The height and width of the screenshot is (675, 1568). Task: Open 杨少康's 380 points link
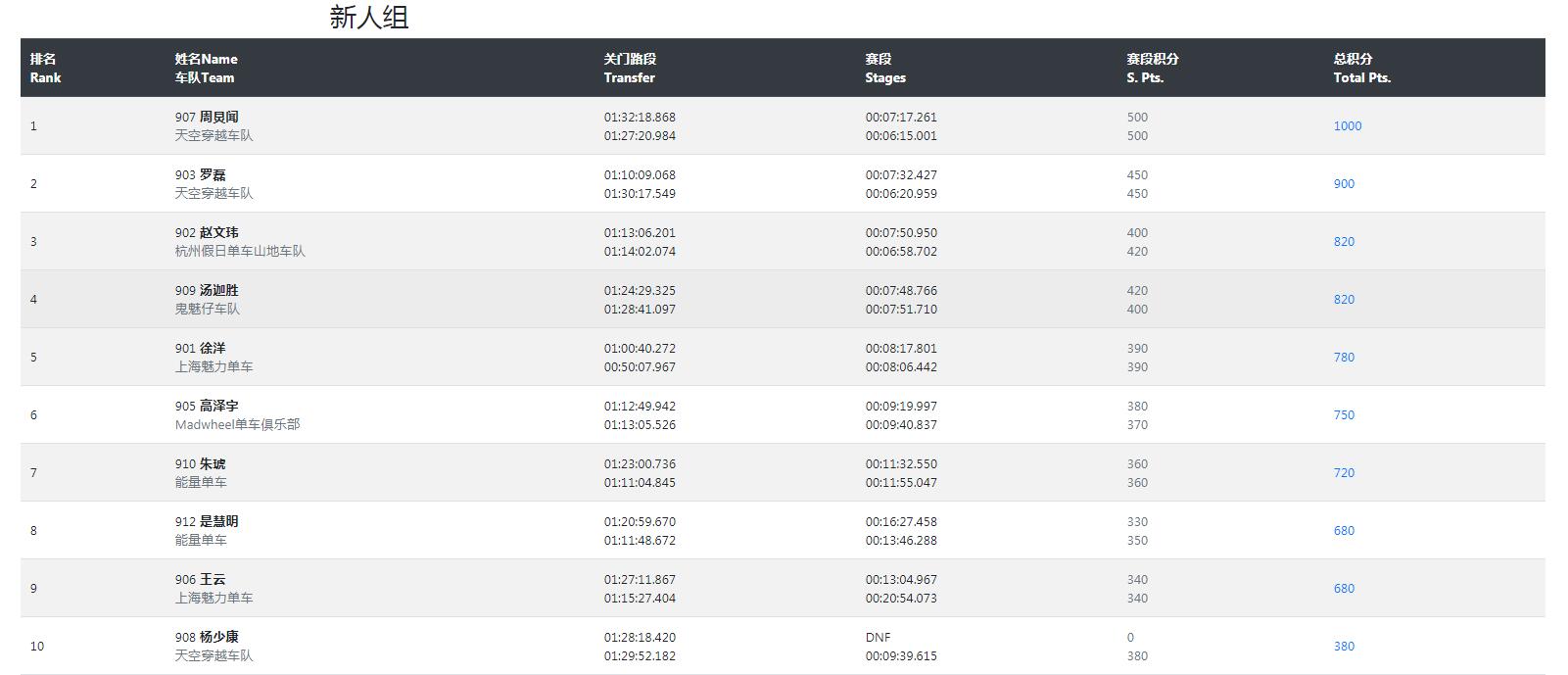(x=1344, y=646)
